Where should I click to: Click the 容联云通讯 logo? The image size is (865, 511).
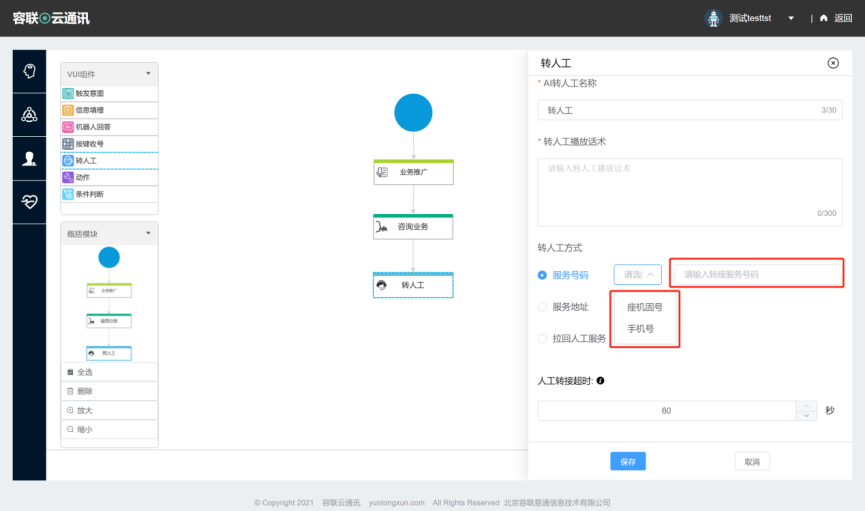51,18
